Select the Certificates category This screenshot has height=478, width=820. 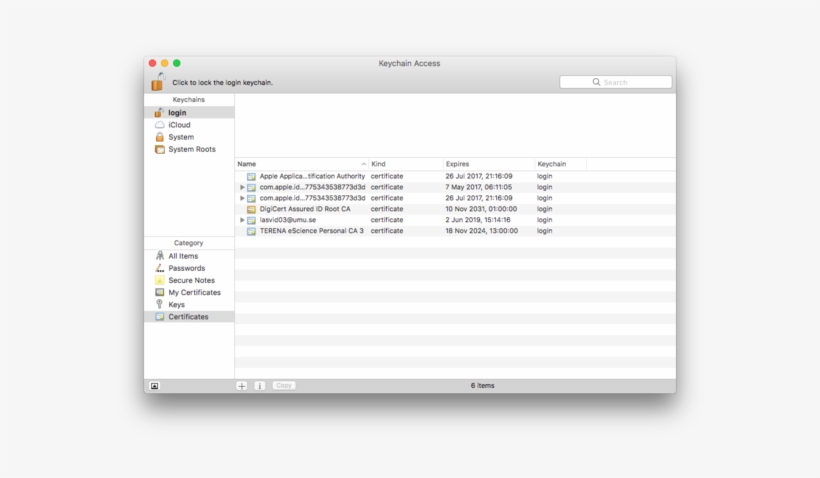click(189, 316)
